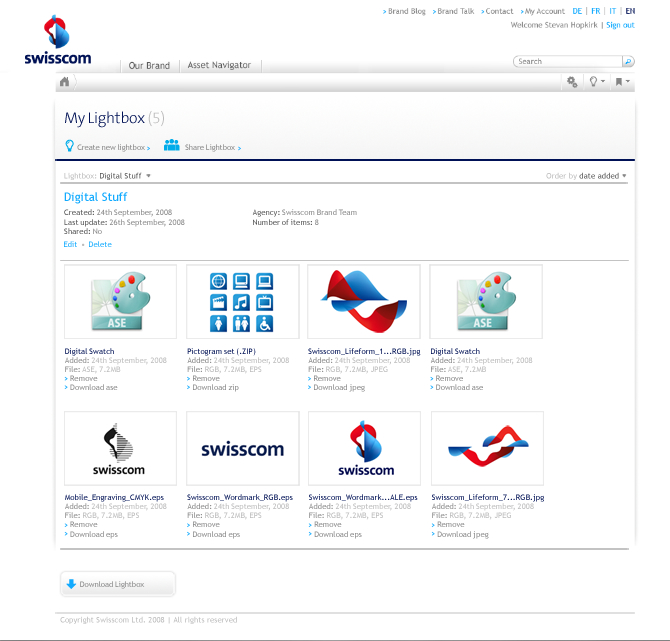Remove Swisscom_Wordmark_RGB item
Viewport: 670px width, 641px height.
[x=206, y=524]
